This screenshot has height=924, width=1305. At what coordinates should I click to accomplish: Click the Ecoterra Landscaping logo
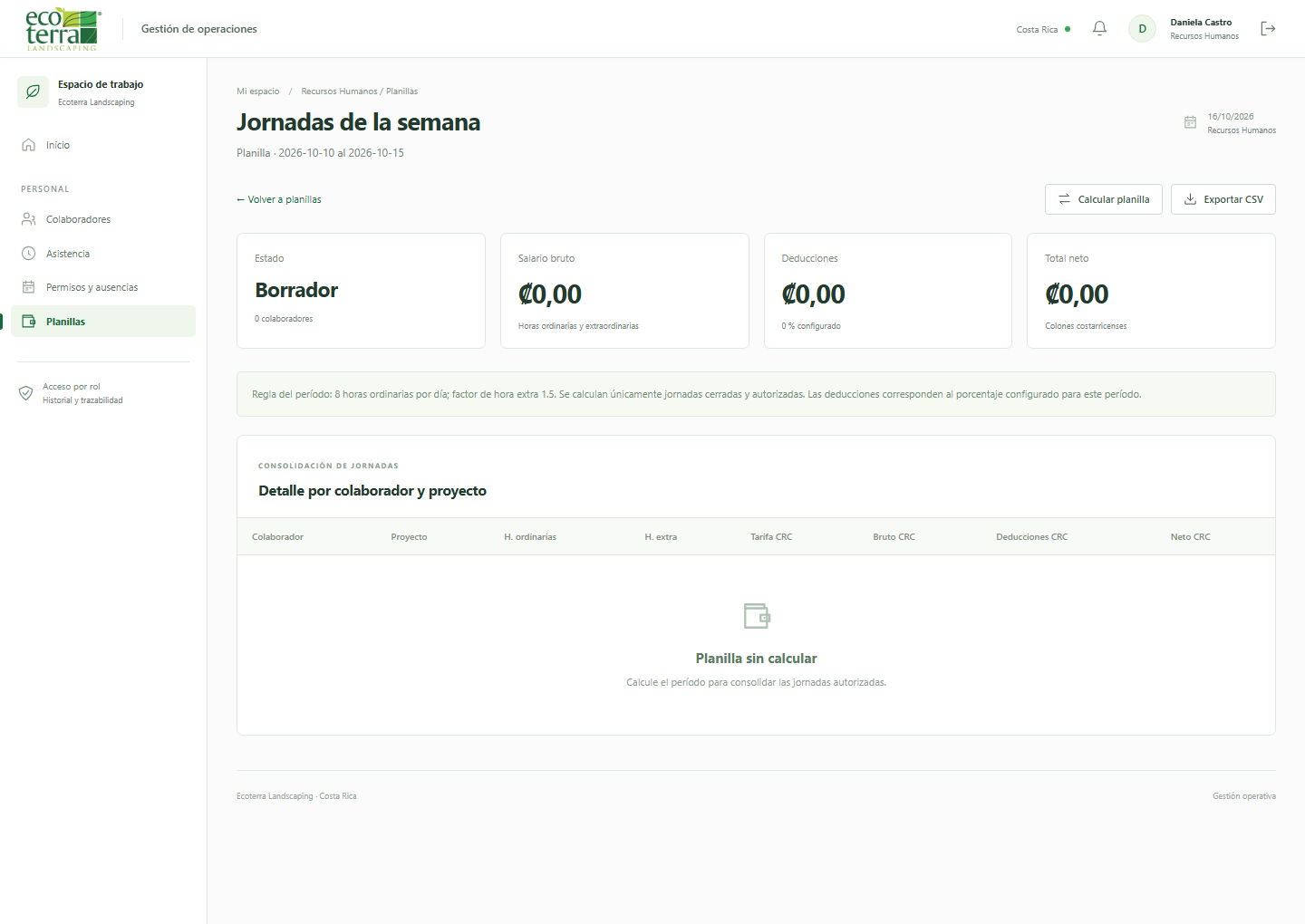coord(63,29)
